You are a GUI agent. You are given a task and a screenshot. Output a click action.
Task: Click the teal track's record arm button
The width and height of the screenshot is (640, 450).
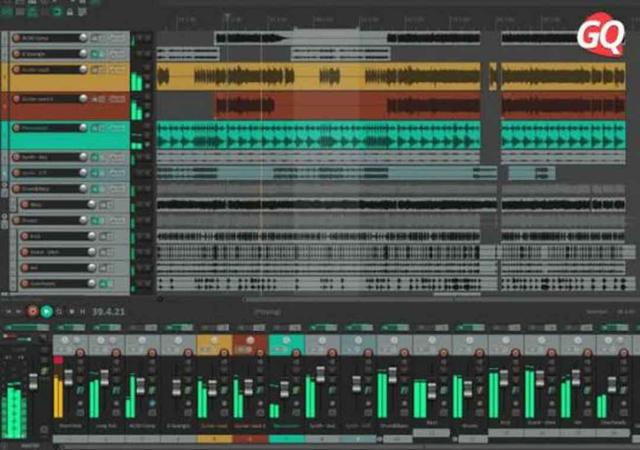pos(16,128)
